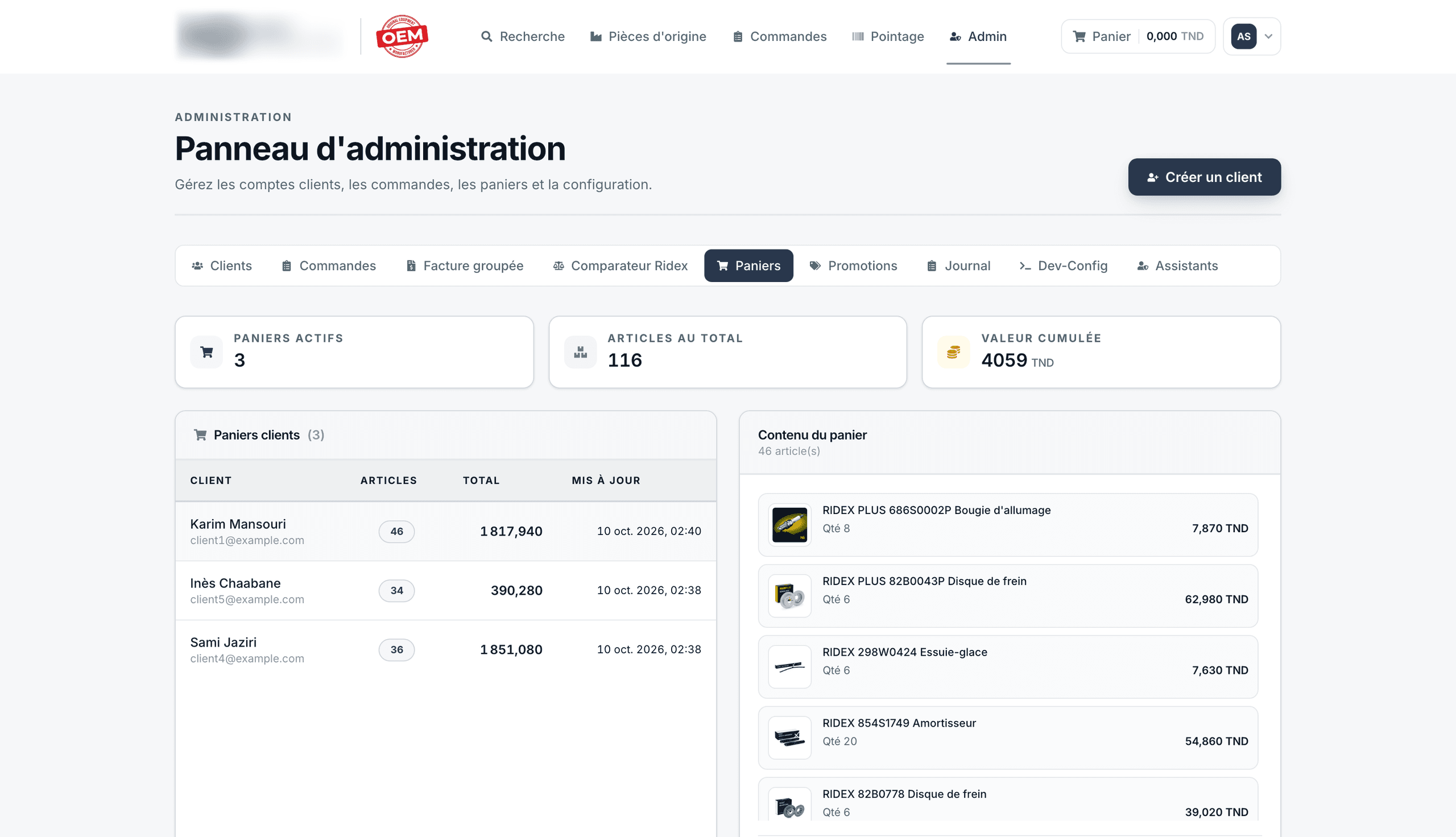Click the 46 articles badge
This screenshot has width=1456, height=837.
click(x=396, y=531)
